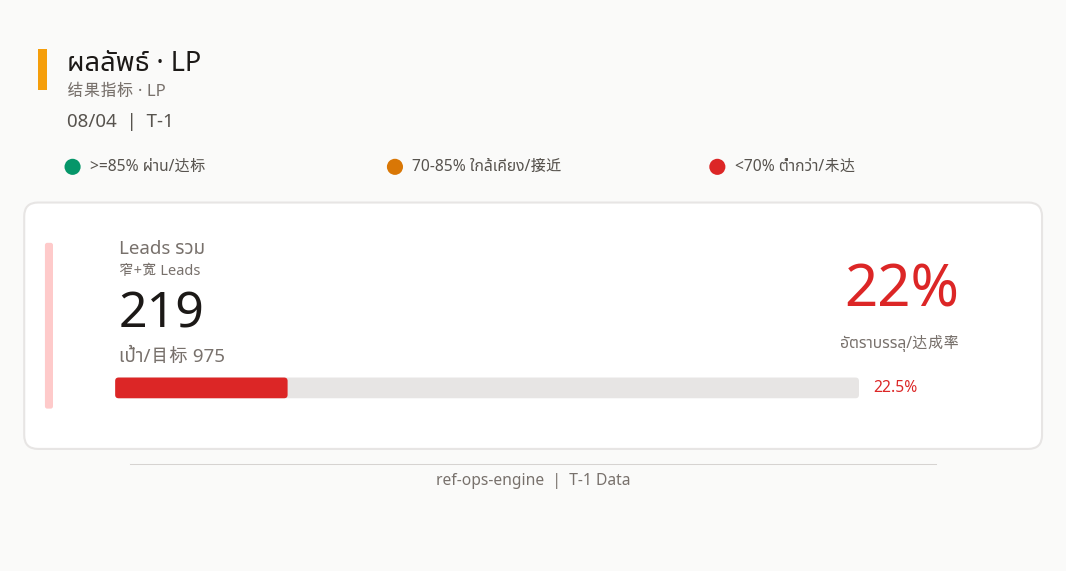Click the 结果指标 · LP subtitle

[x=116, y=90]
